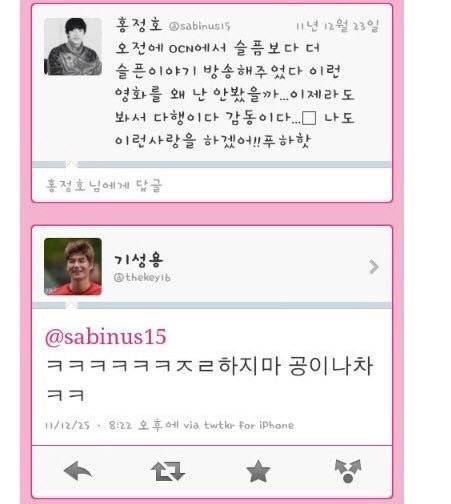Select the @sabinus15 handle beside 홍정호
The height and width of the screenshot is (504, 451).
point(200,26)
